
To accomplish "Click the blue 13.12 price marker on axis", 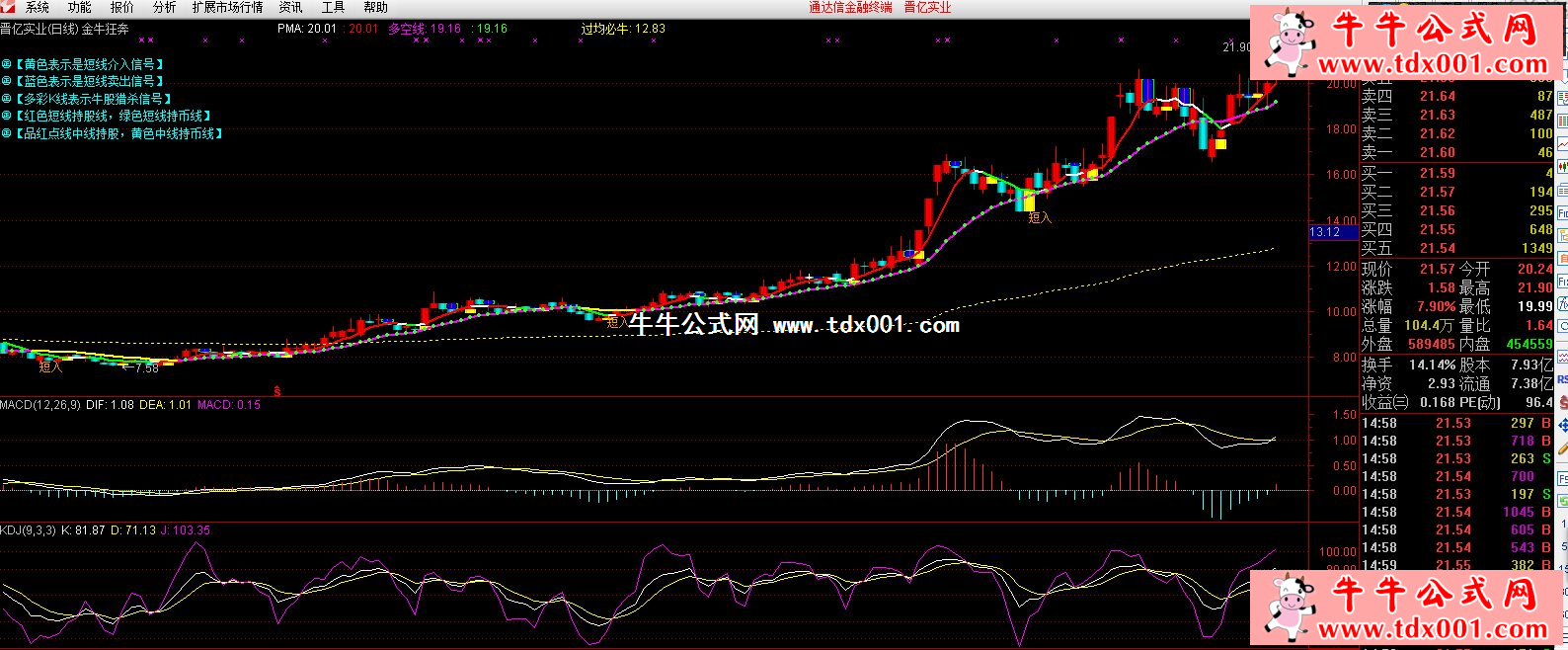I will [1325, 232].
